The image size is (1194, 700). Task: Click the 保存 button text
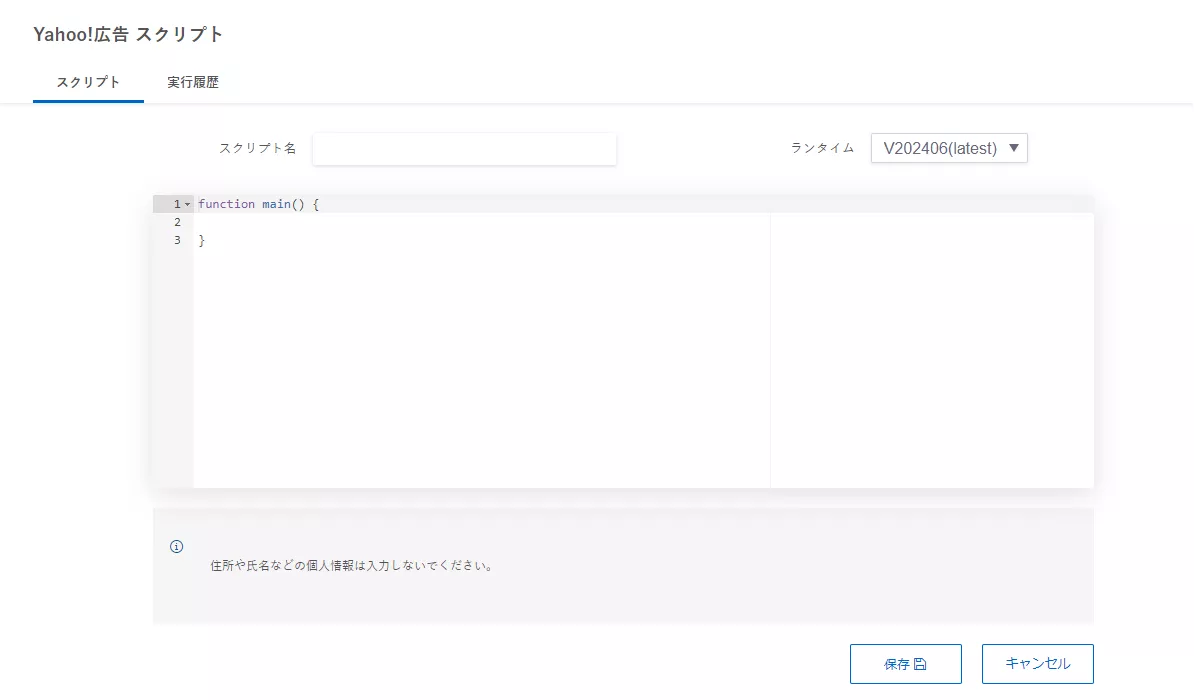897,664
